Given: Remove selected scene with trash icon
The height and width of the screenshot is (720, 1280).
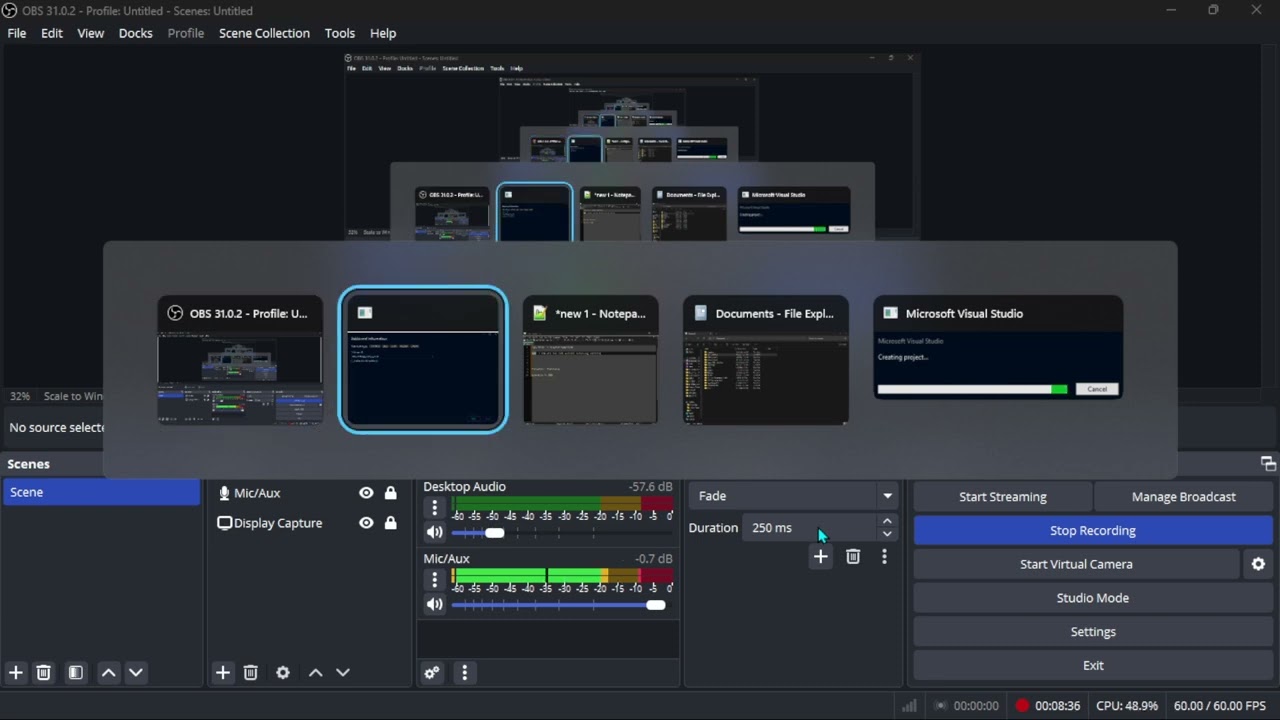Looking at the screenshot, I should click(44, 673).
